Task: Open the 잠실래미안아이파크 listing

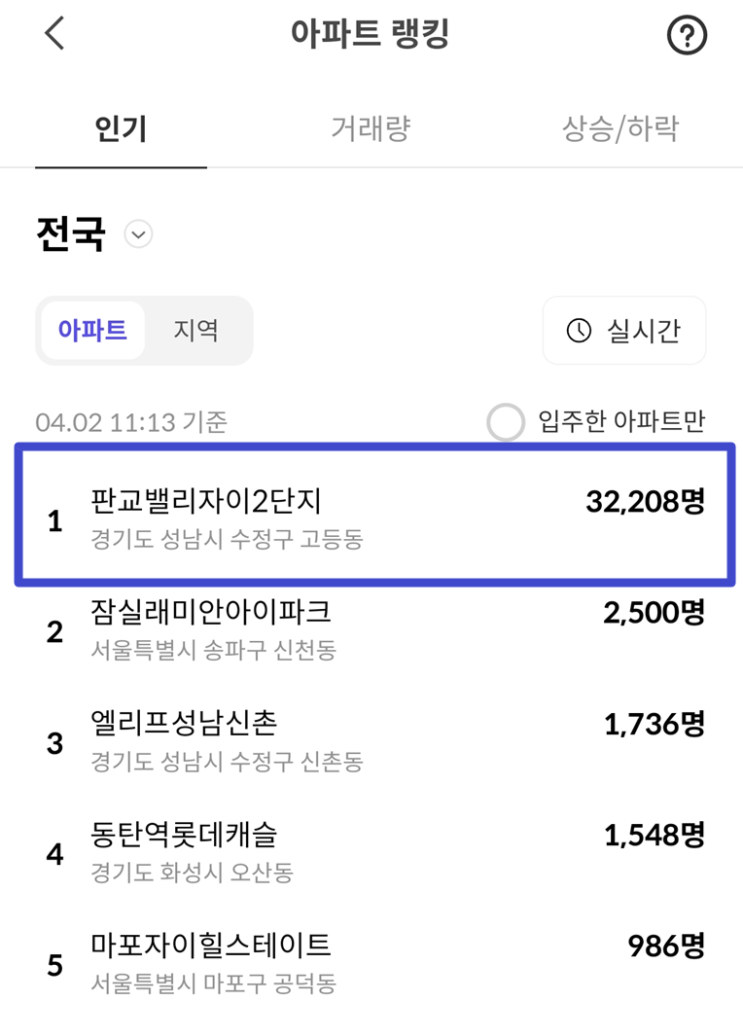Action: [210, 610]
